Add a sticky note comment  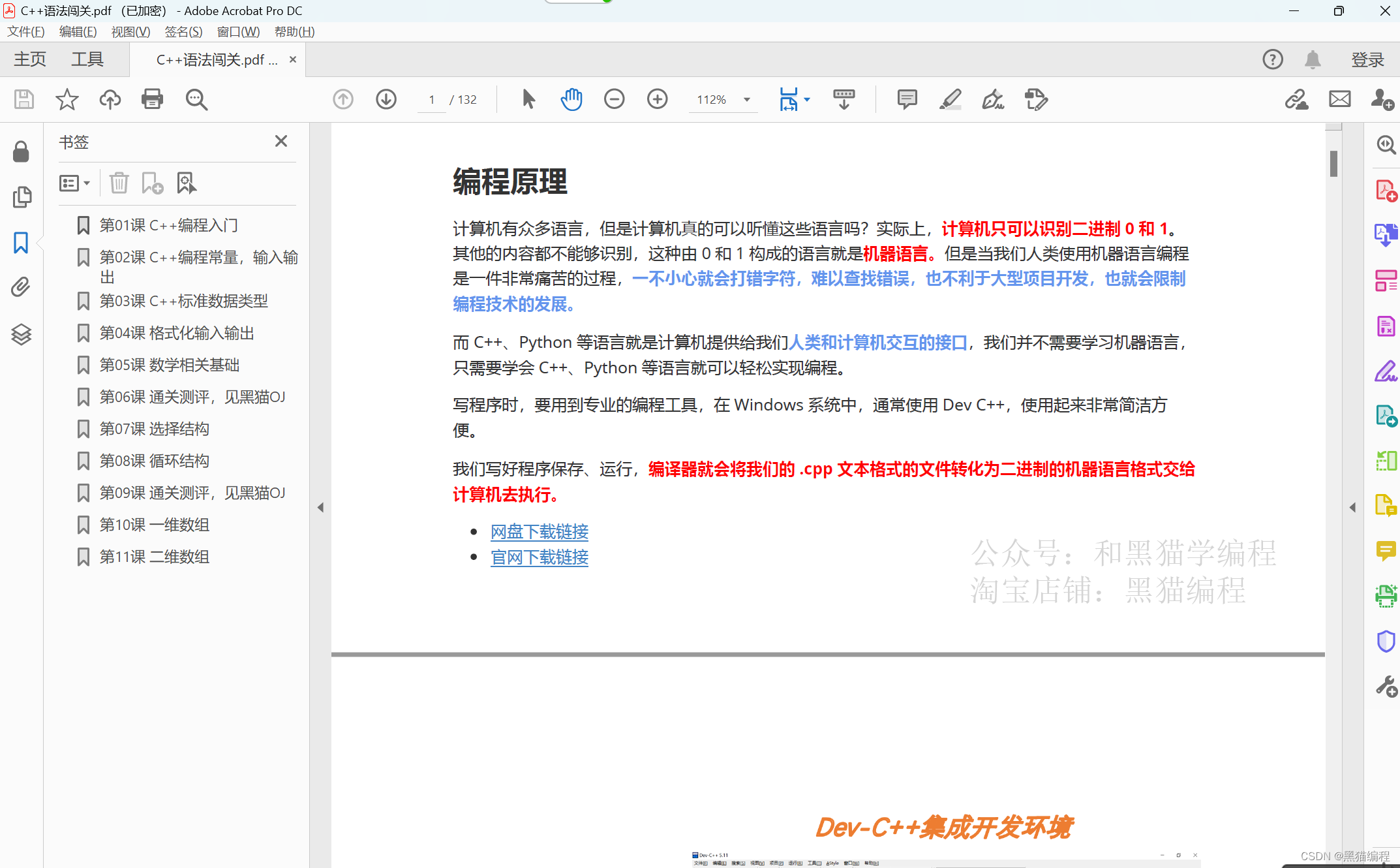pos(907,99)
